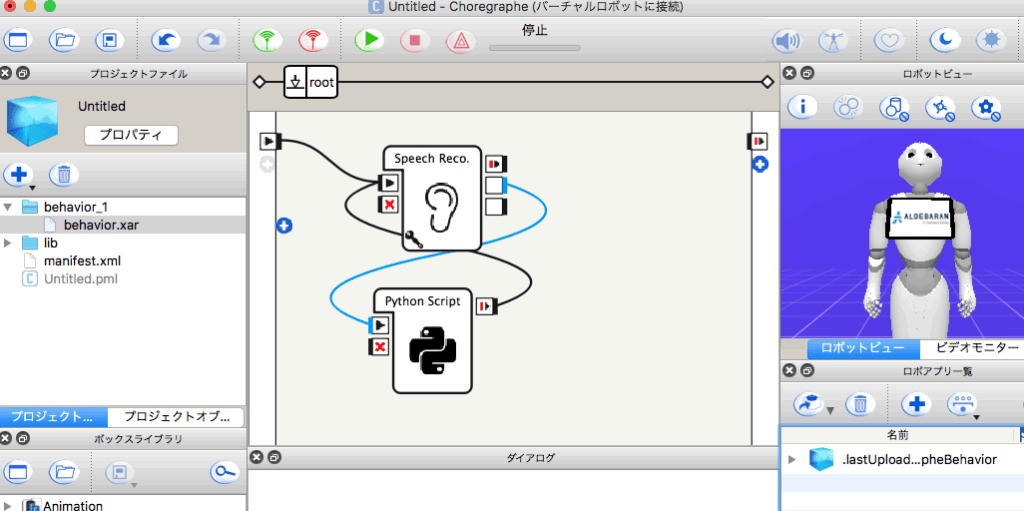Screen dimensions: 1024x511
Task: Click the search key icon in box library
Action: [227, 472]
